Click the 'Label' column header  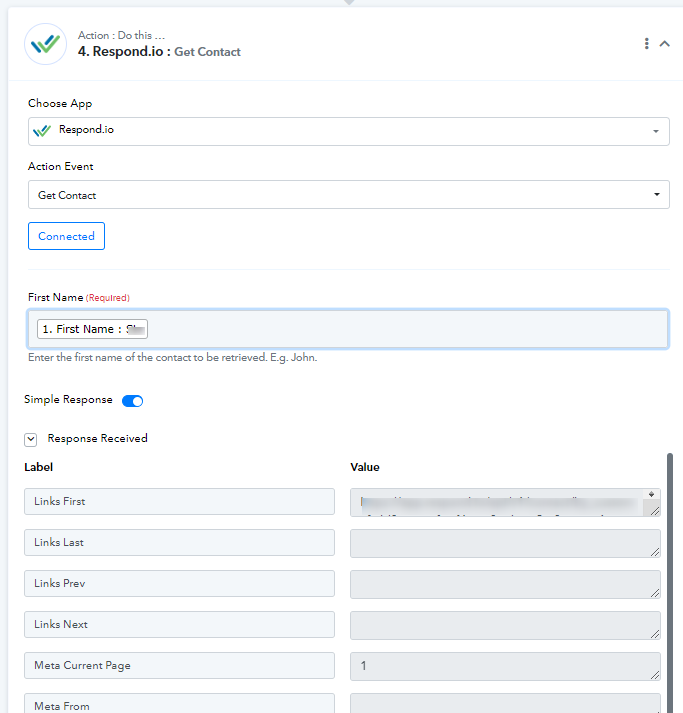coord(39,467)
